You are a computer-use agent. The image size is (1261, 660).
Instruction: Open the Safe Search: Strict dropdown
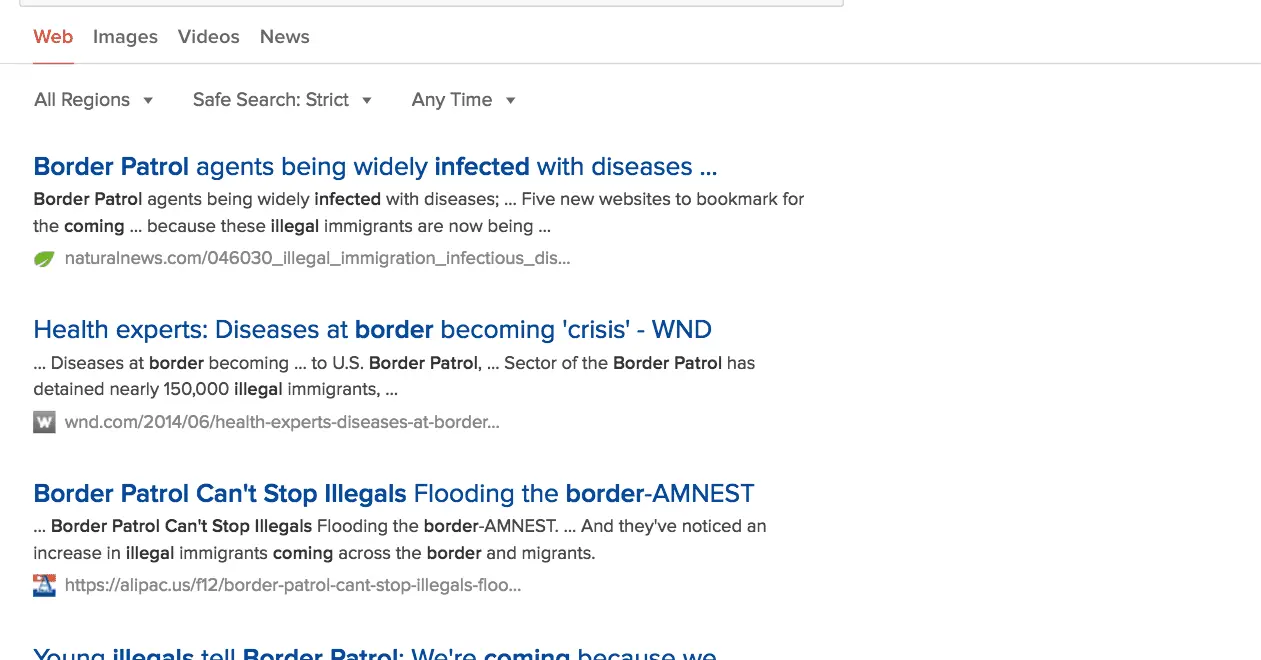282,100
